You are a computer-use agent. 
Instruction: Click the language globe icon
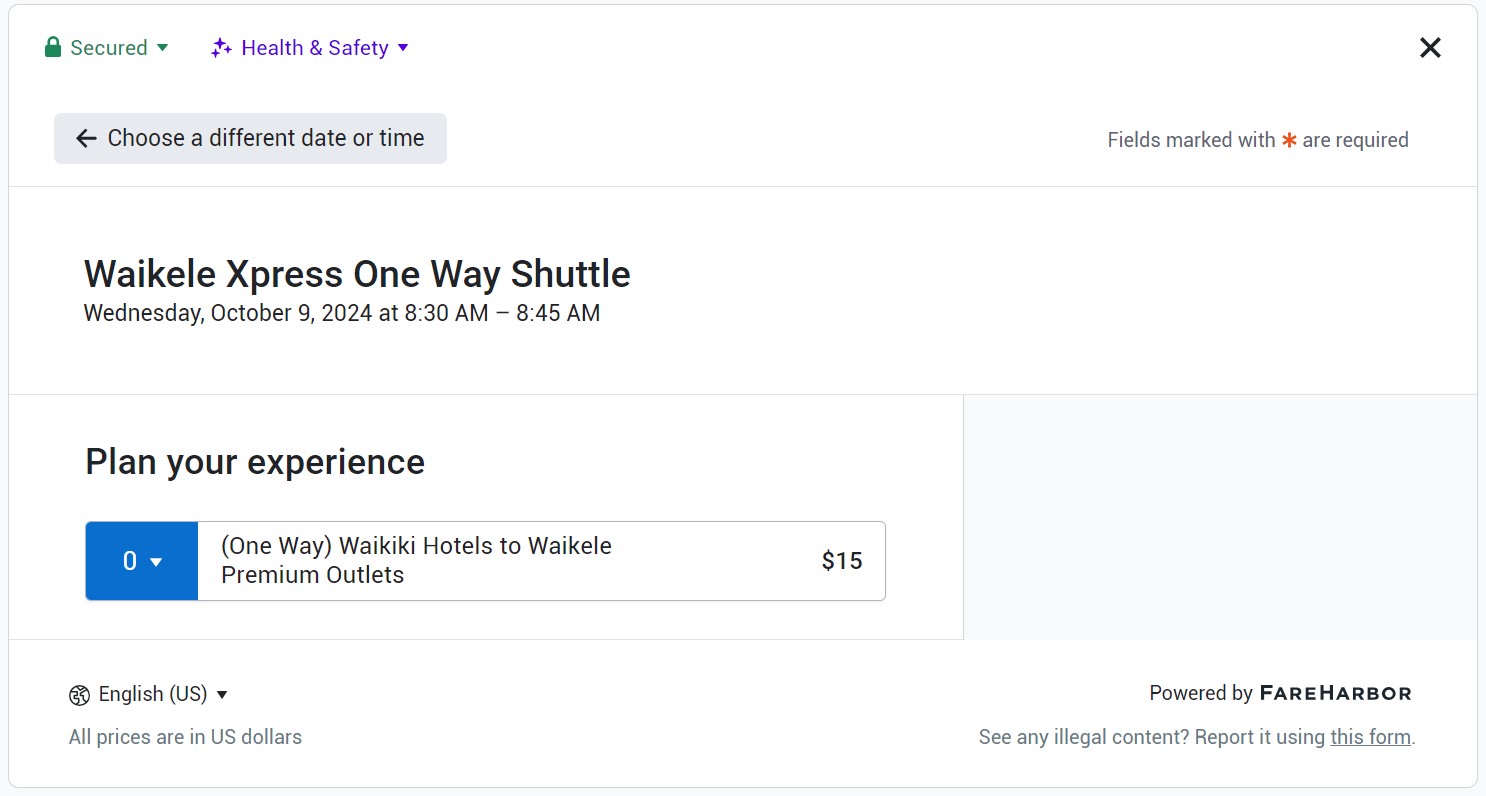click(x=80, y=695)
